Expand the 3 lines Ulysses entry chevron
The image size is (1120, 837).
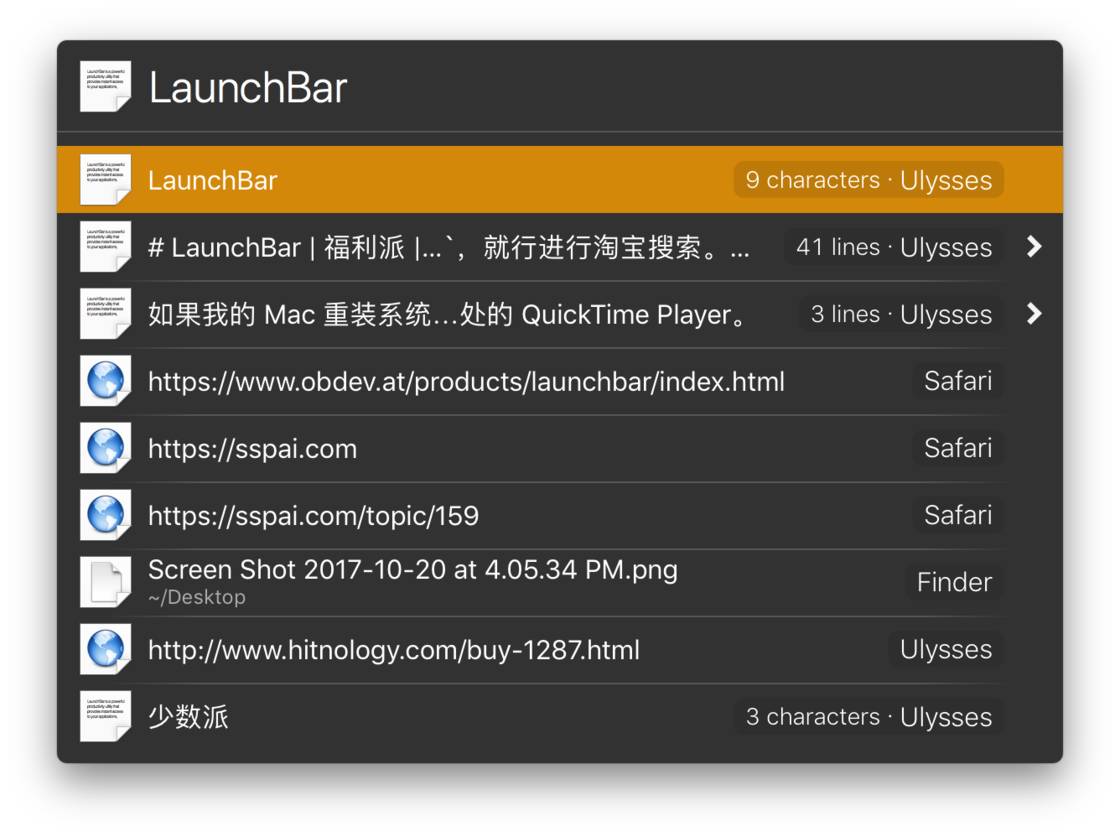point(1034,314)
